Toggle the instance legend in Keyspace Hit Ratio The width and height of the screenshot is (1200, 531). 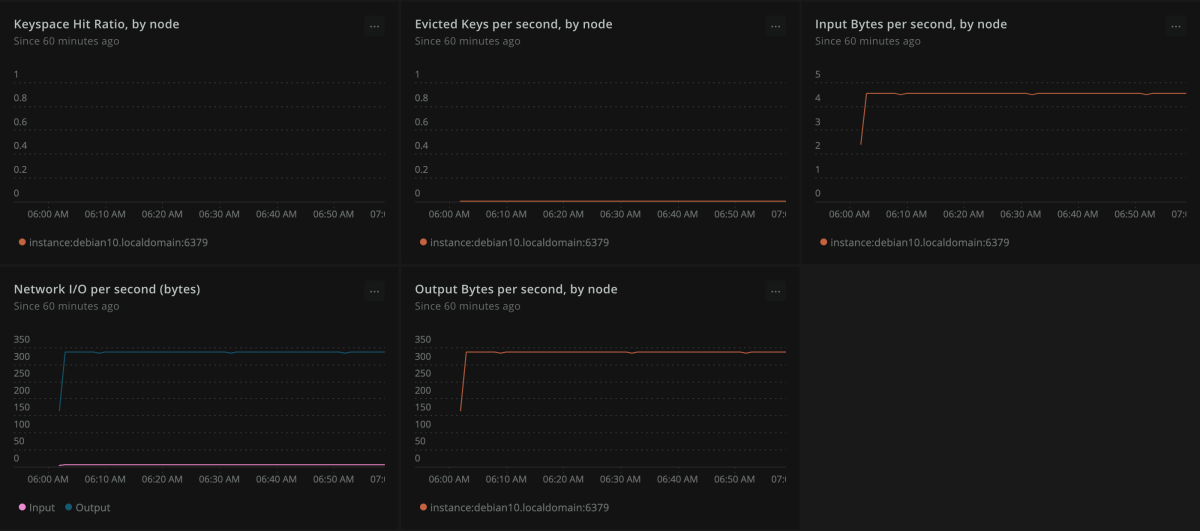[x=118, y=242]
